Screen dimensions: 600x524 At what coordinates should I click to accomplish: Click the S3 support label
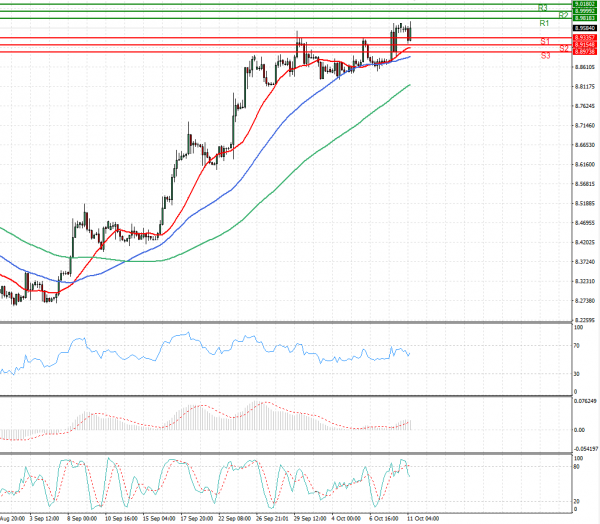[545, 56]
